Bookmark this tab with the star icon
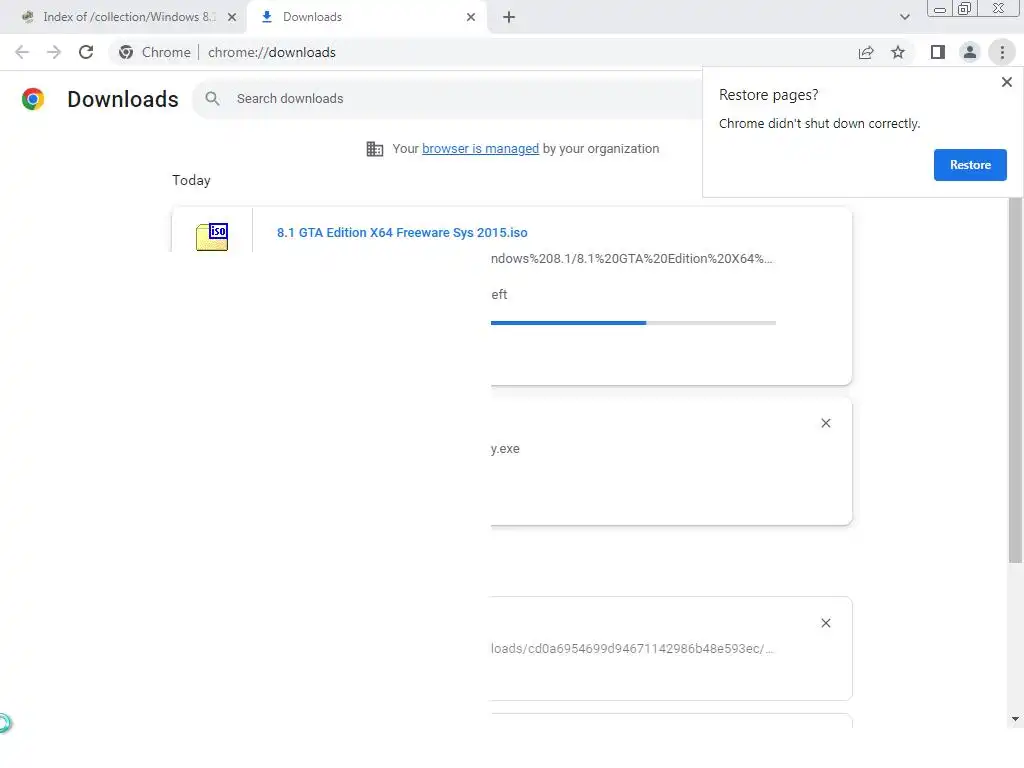Screen dimensions: 1024x768 898,52
